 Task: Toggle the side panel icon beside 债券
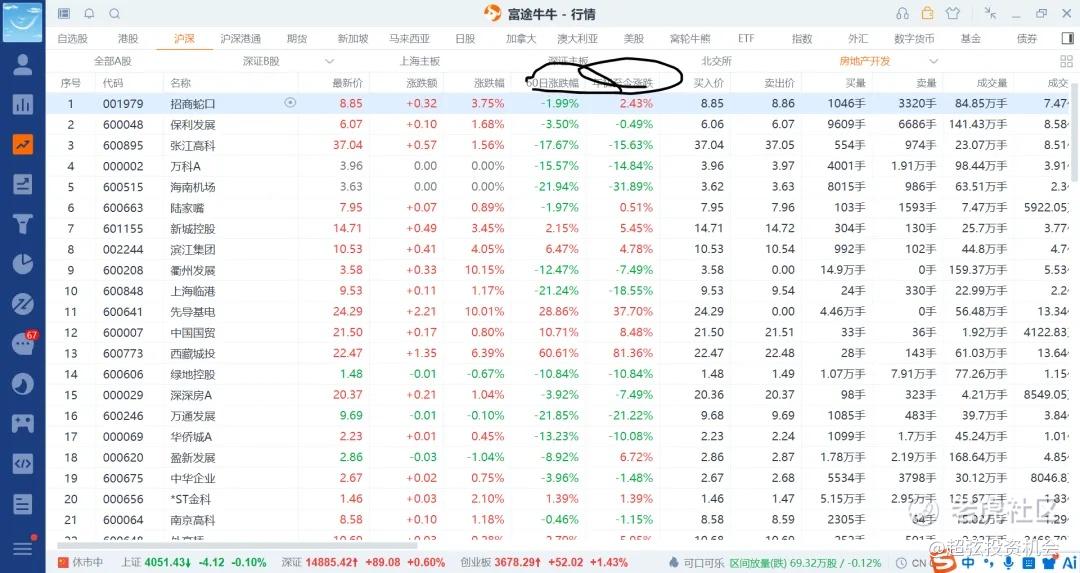coord(1068,39)
